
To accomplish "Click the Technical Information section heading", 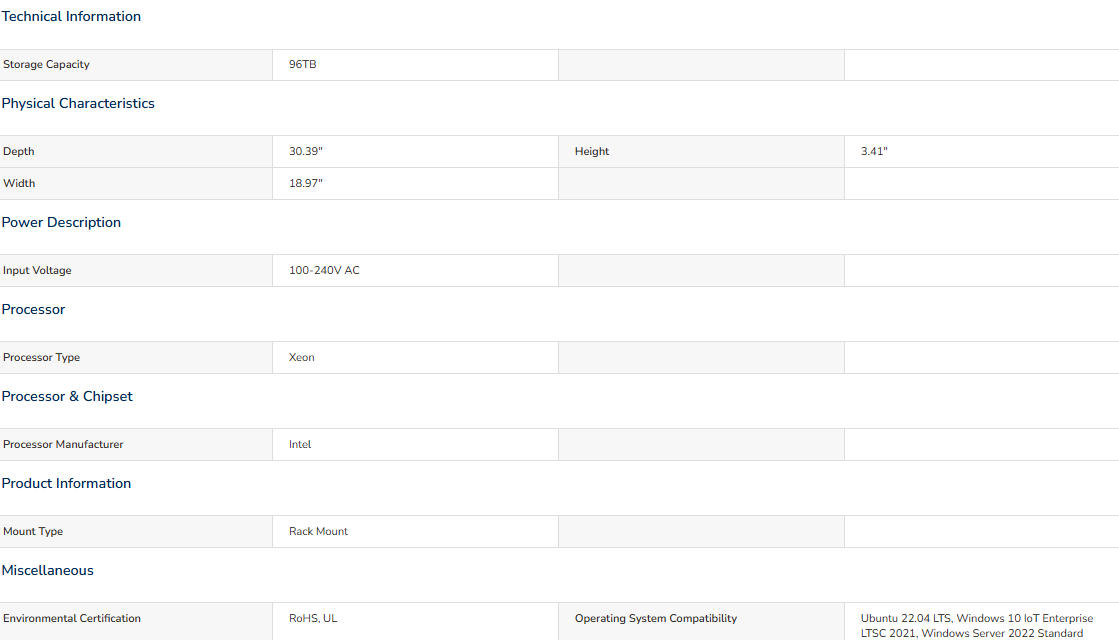I will [x=71, y=16].
